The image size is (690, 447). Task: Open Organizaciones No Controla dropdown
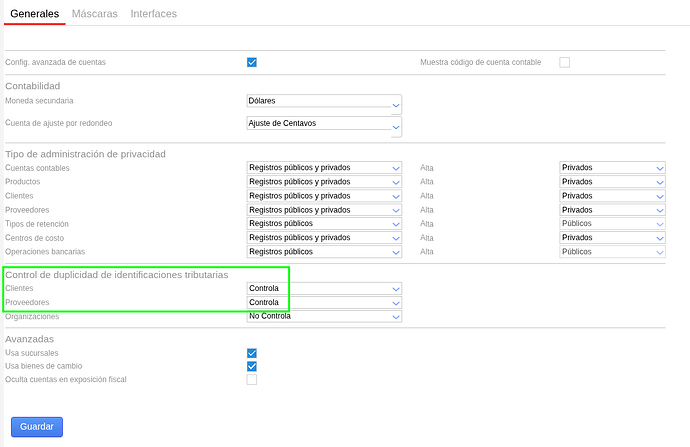(x=324, y=316)
